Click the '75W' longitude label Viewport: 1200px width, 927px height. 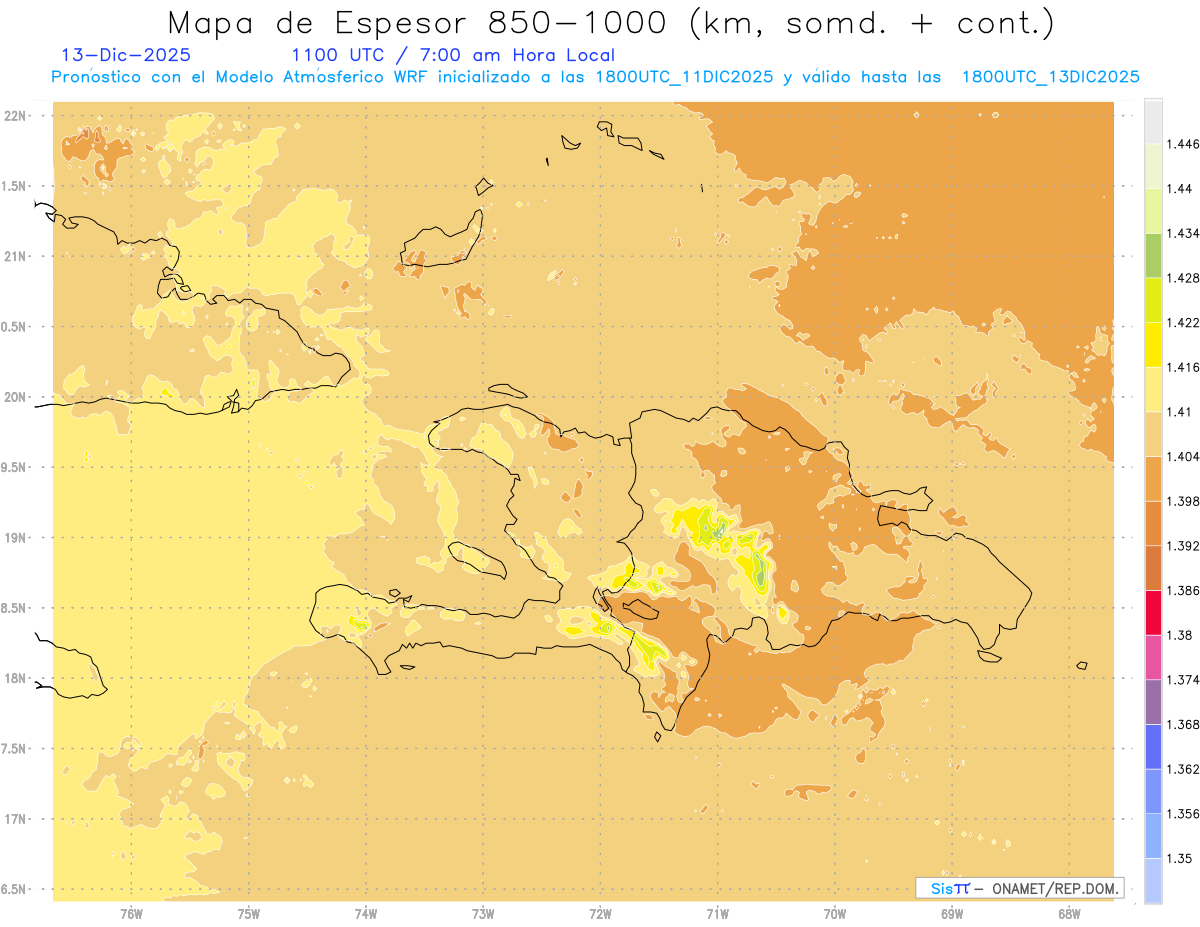[x=249, y=913]
